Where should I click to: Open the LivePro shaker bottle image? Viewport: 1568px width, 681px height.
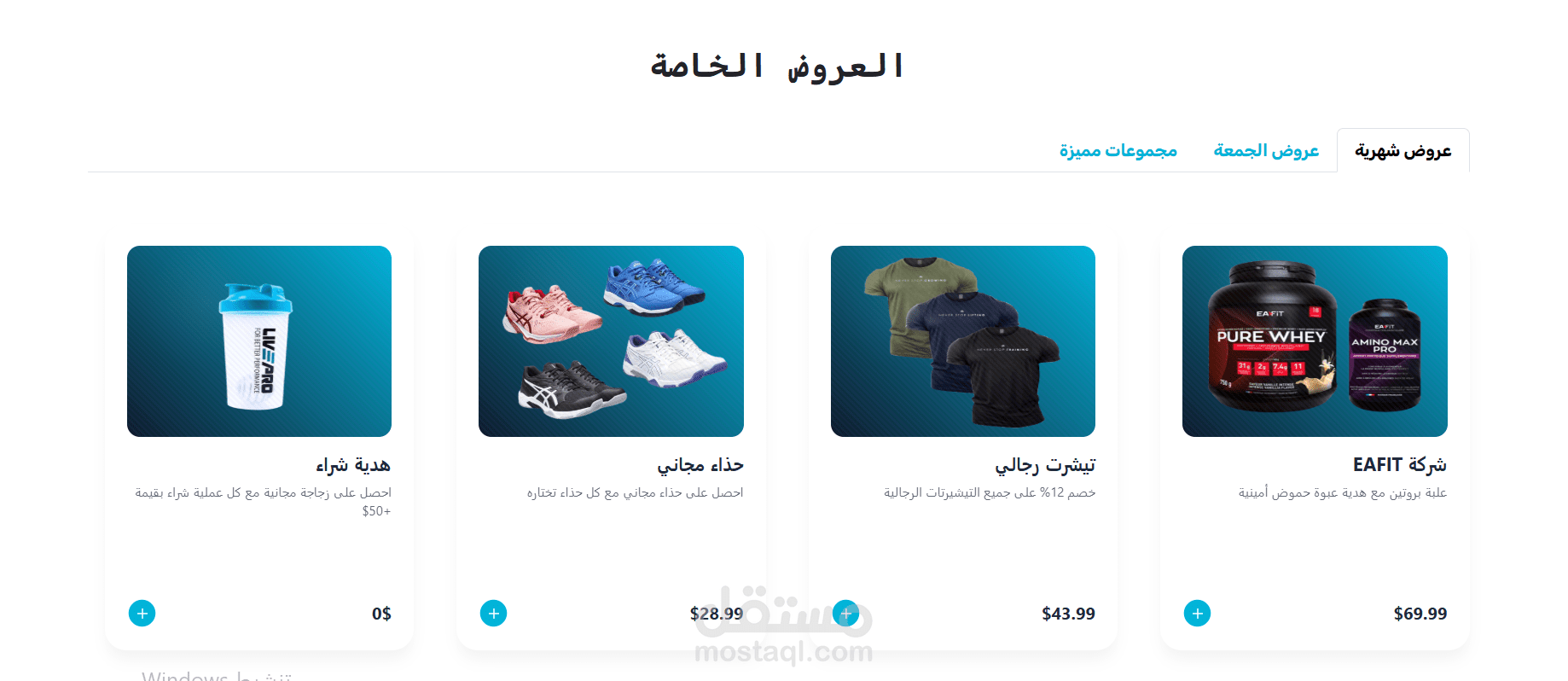pyautogui.click(x=259, y=341)
